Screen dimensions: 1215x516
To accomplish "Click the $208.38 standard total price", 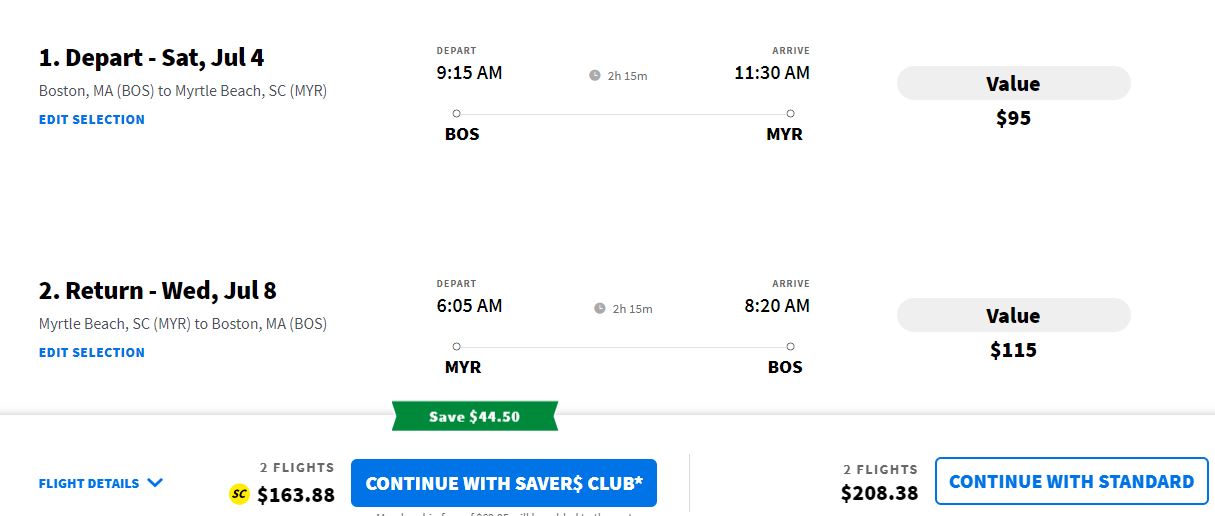I will 879,492.
